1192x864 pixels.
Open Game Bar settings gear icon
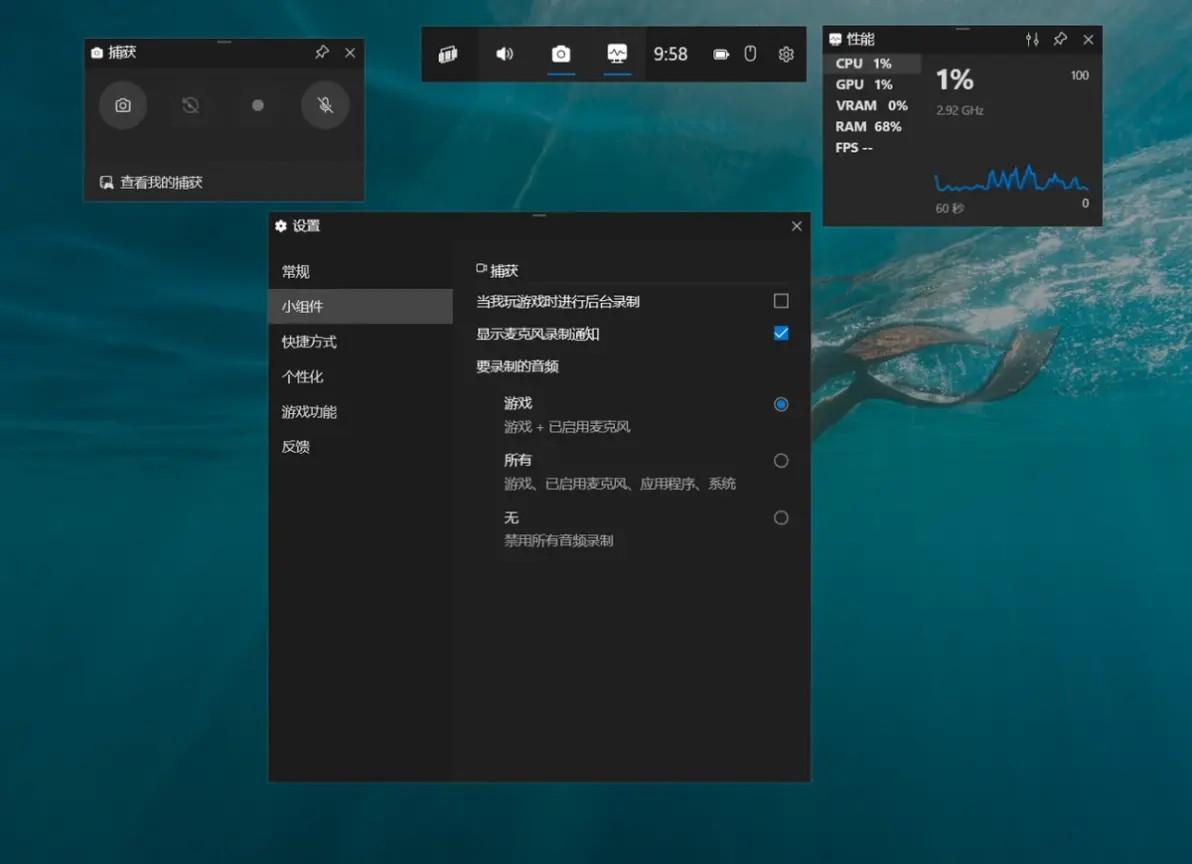tap(786, 54)
